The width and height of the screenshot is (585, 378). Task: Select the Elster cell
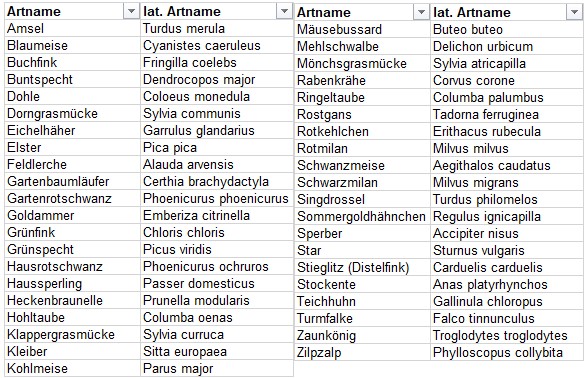tap(72, 147)
